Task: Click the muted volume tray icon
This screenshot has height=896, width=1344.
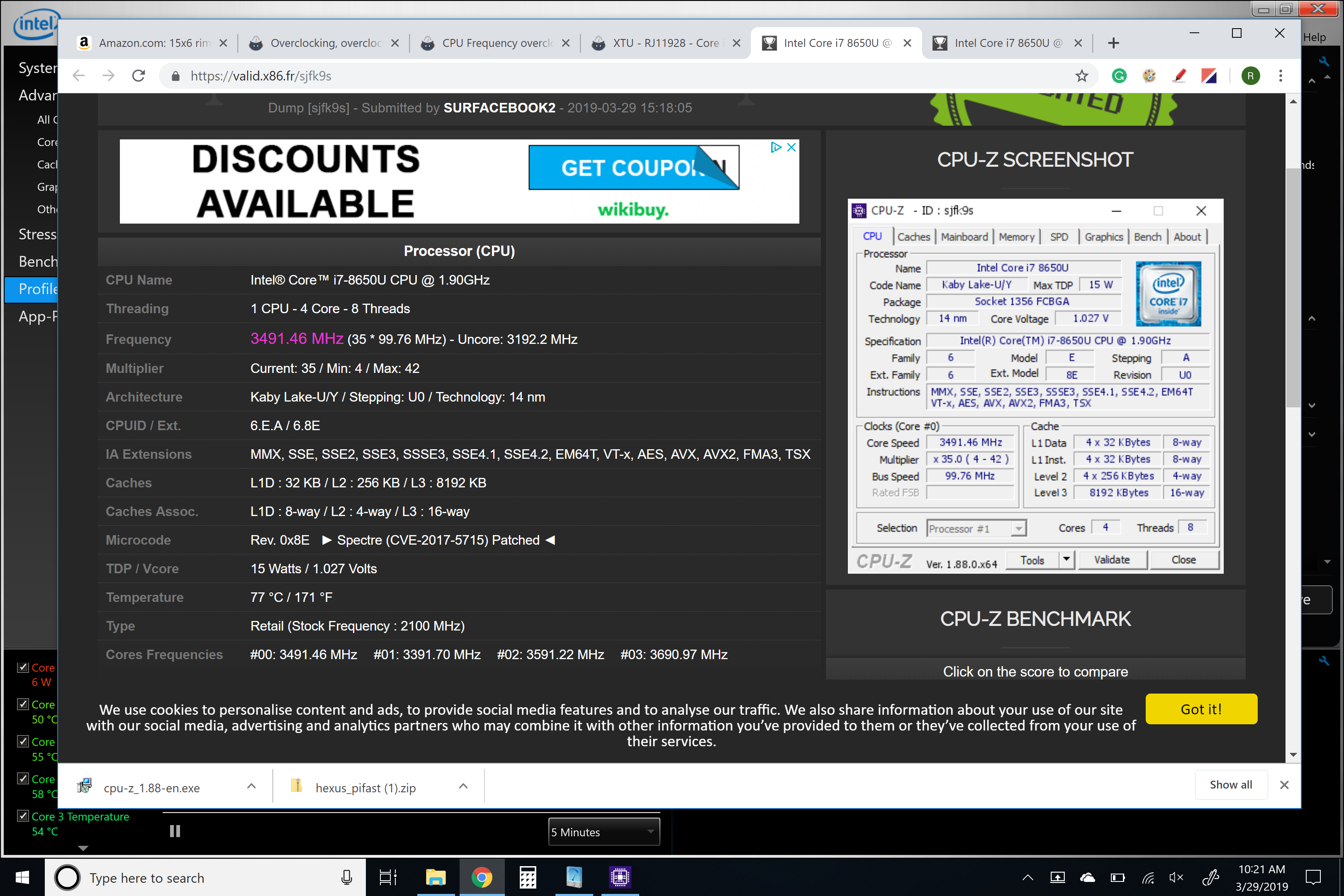Action: pos(1176,877)
